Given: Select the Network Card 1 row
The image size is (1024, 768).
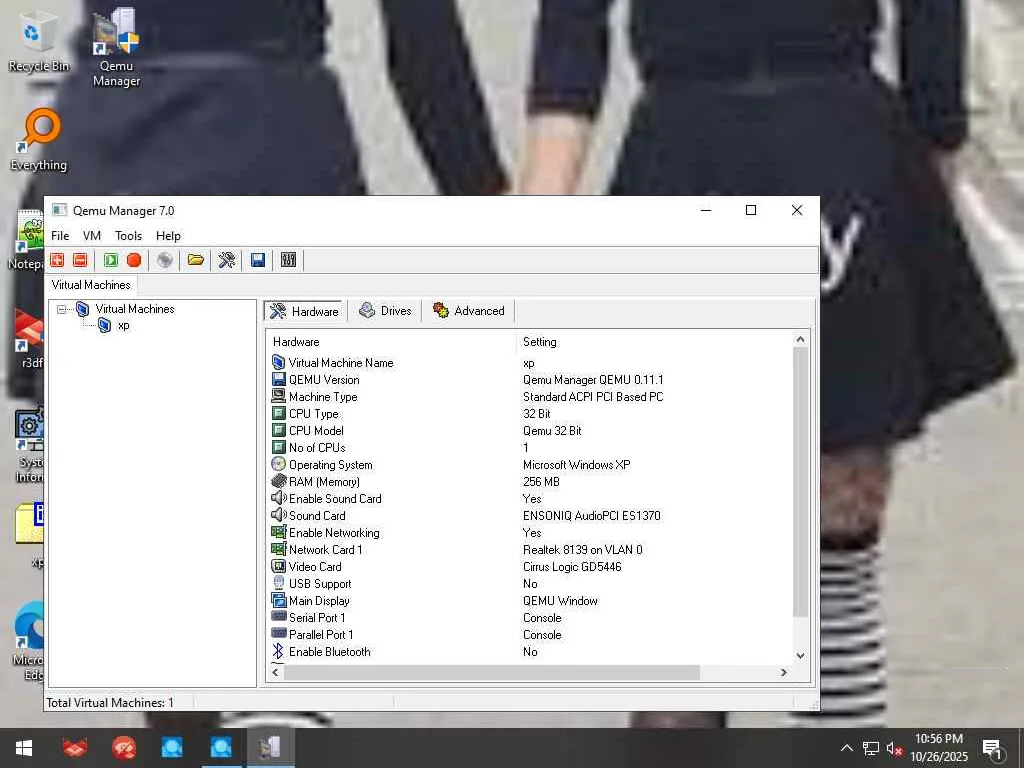Looking at the screenshot, I should [529, 549].
